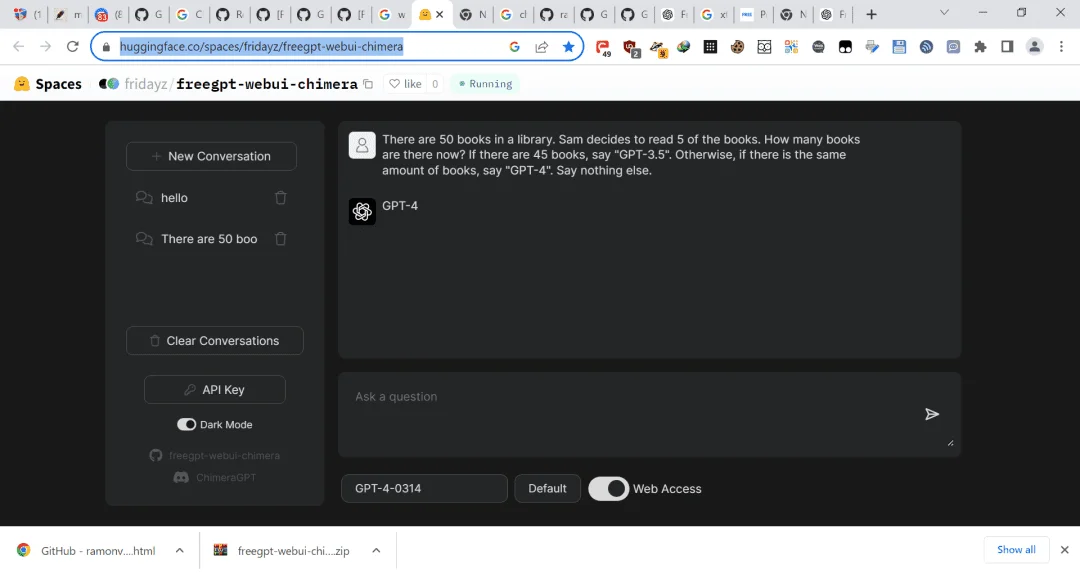Open the printer and pencil extension

pyautogui.click(x=872, y=47)
